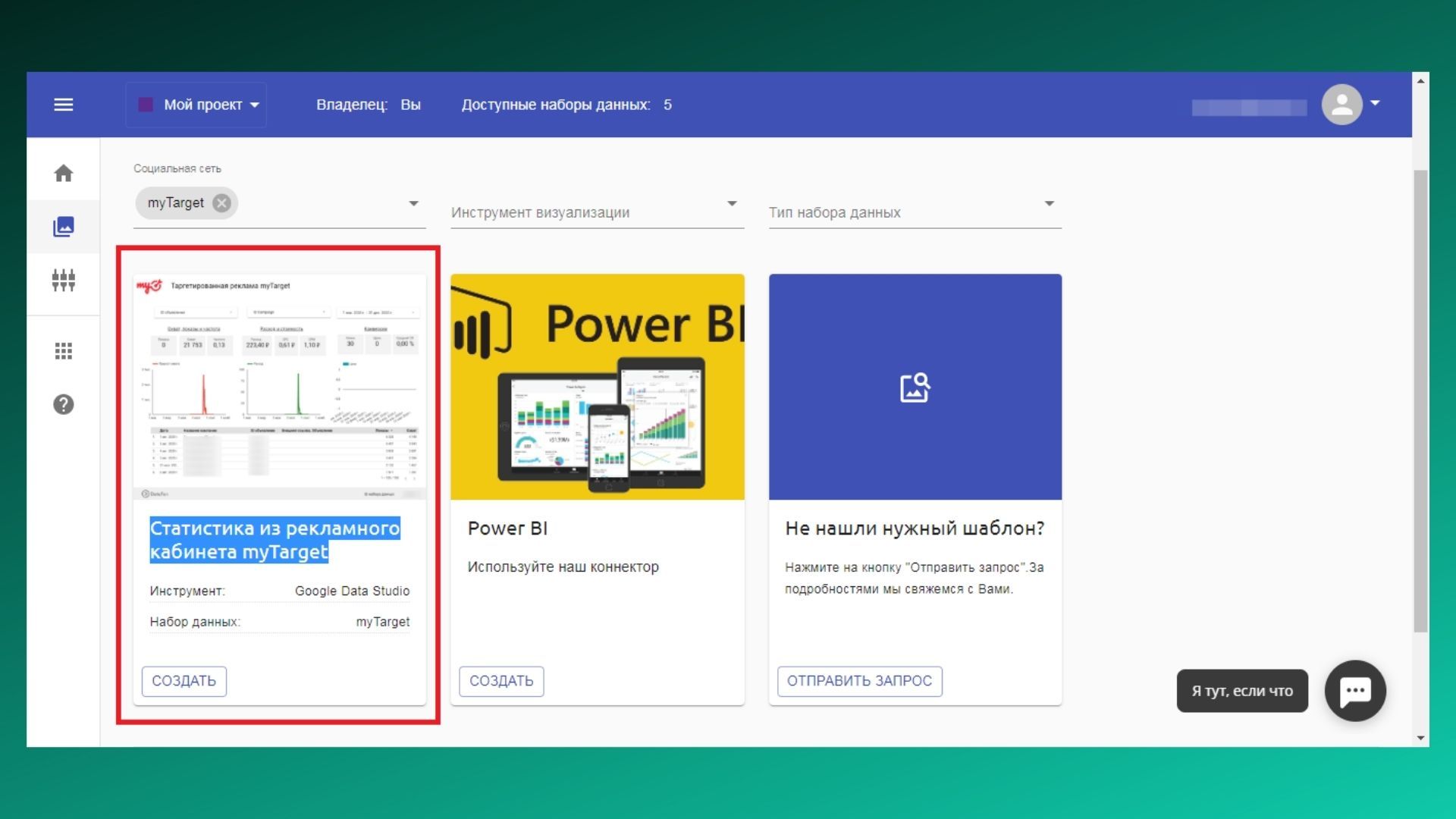Open the apps grid sidebar icon
The image size is (1456, 819).
point(64,351)
